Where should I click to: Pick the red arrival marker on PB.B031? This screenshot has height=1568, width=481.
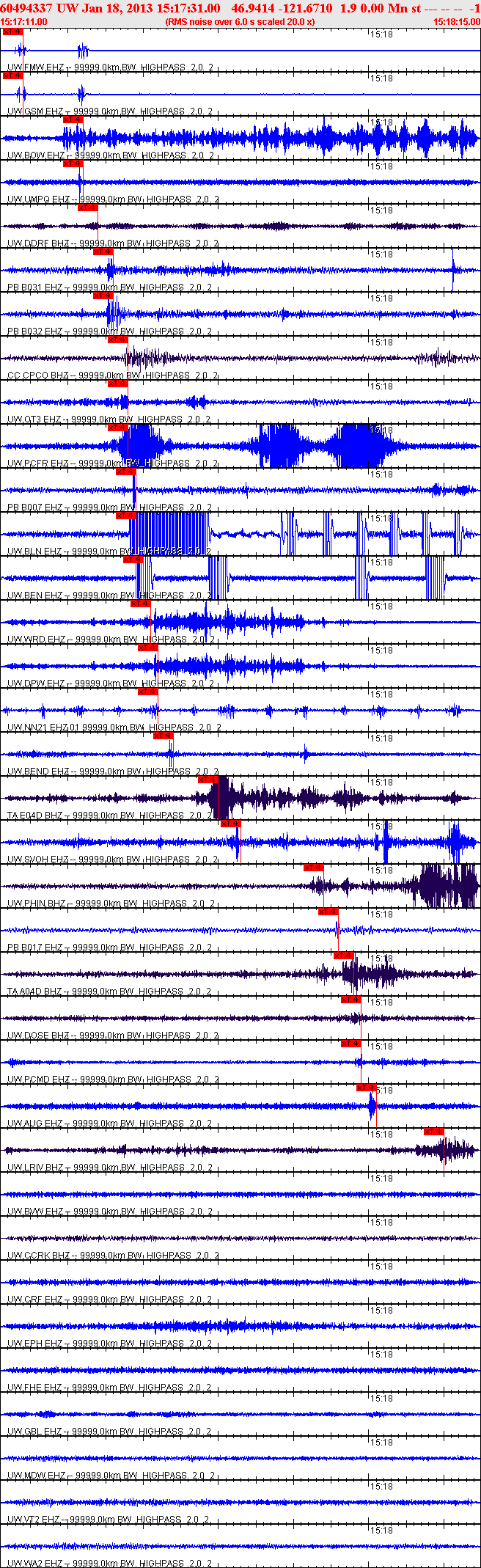(x=103, y=252)
